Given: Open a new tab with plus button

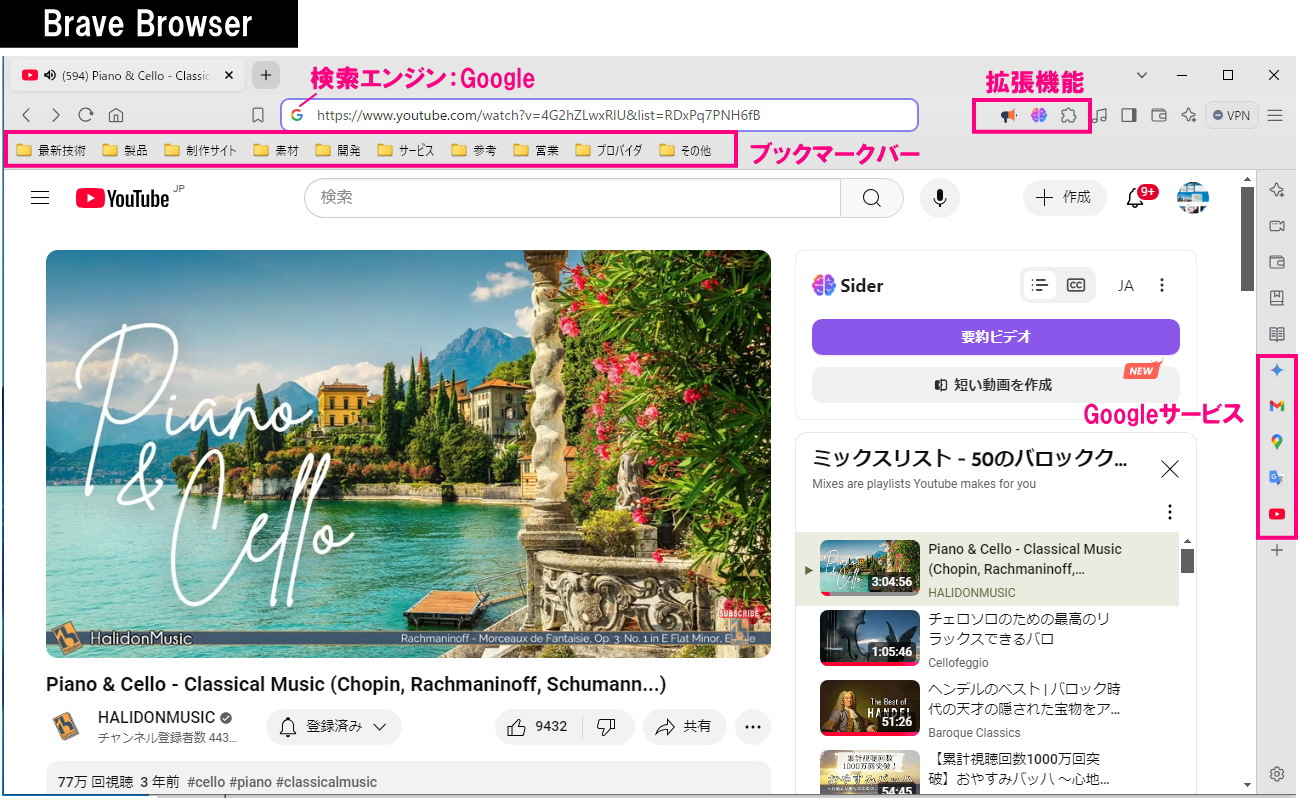Looking at the screenshot, I should (x=265, y=75).
